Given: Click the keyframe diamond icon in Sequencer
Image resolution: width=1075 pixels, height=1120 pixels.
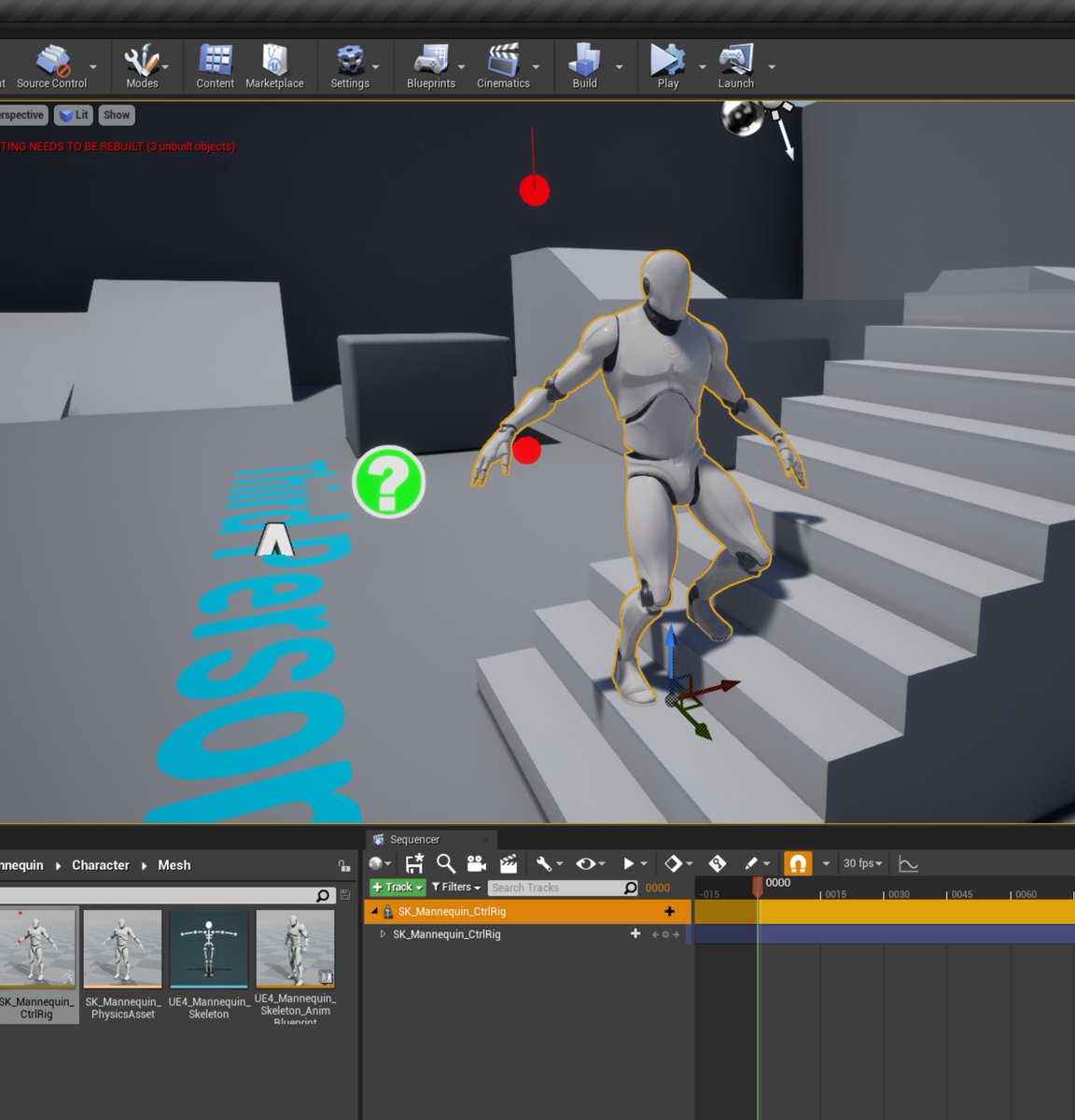Looking at the screenshot, I should 674,862.
